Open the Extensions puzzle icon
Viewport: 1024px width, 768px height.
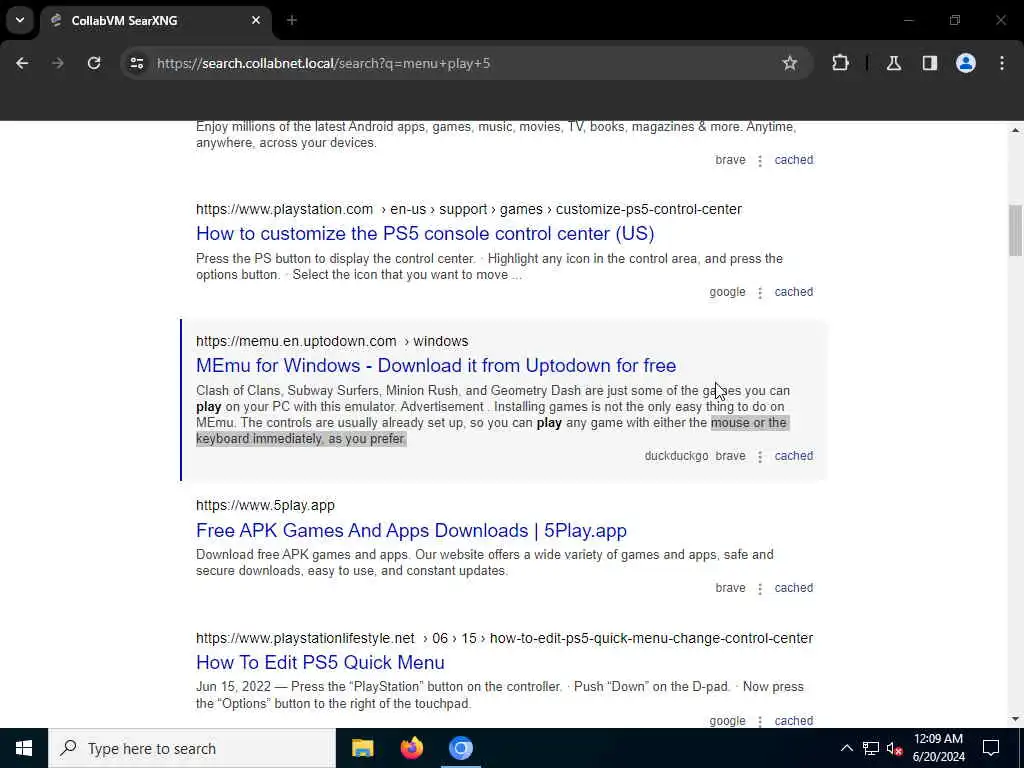pyautogui.click(x=840, y=63)
